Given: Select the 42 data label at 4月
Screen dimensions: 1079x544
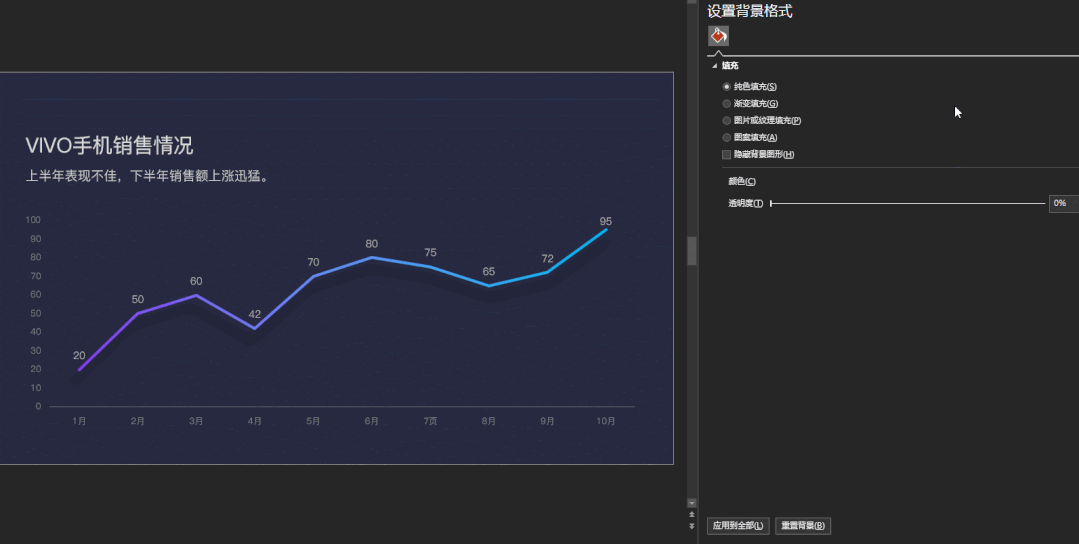Looking at the screenshot, I should (x=255, y=314).
